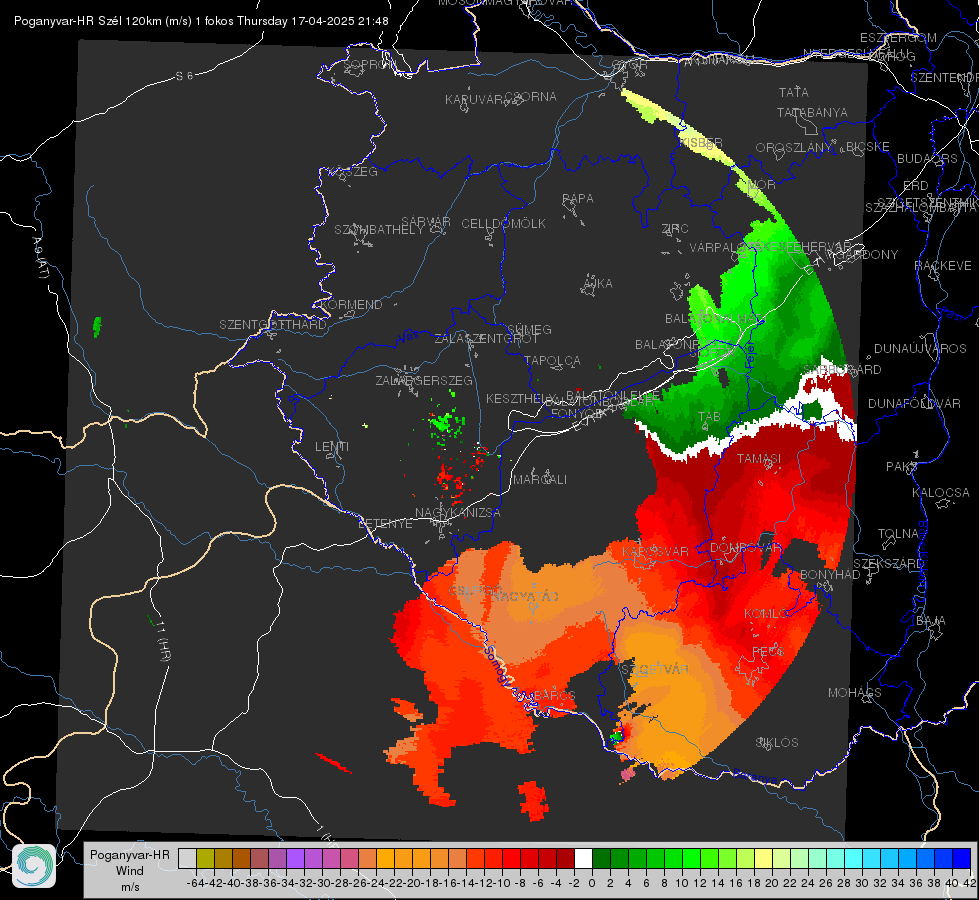This screenshot has width=979, height=900.
Task: Select the grey swatch at legend's left end
Action: [x=187, y=859]
